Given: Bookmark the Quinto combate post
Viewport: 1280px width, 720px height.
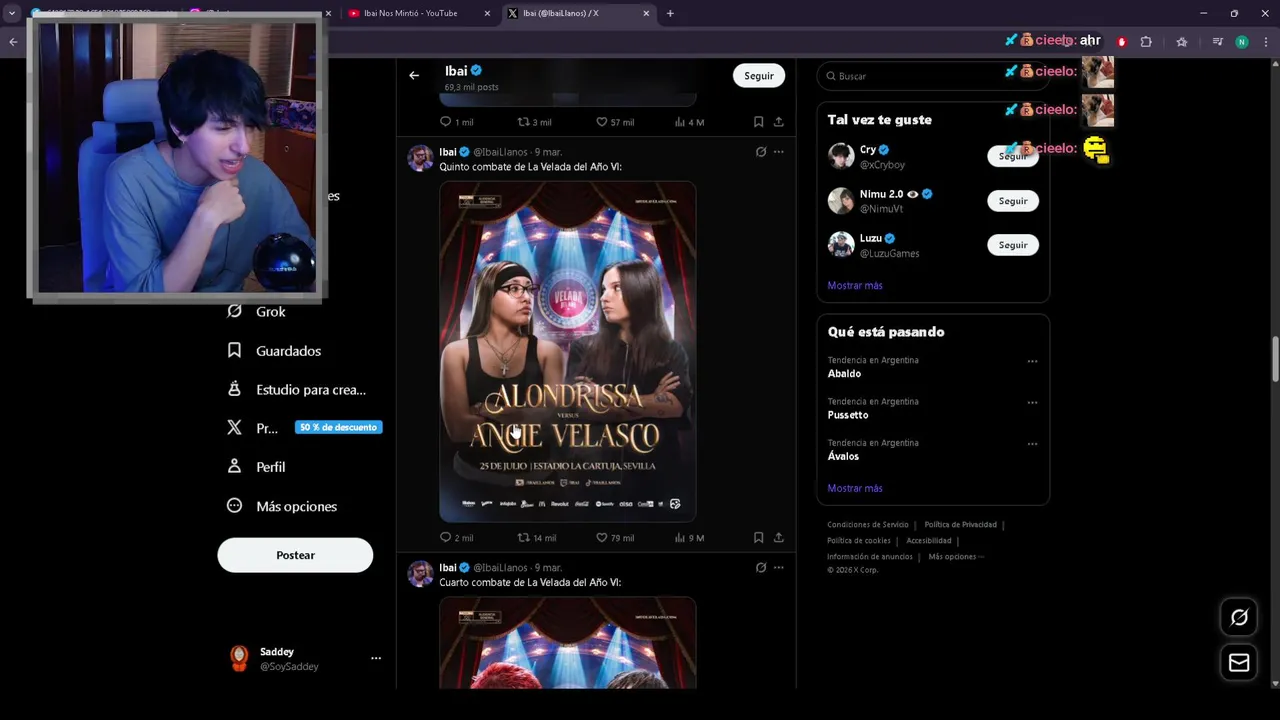Looking at the screenshot, I should pyautogui.click(x=758, y=537).
